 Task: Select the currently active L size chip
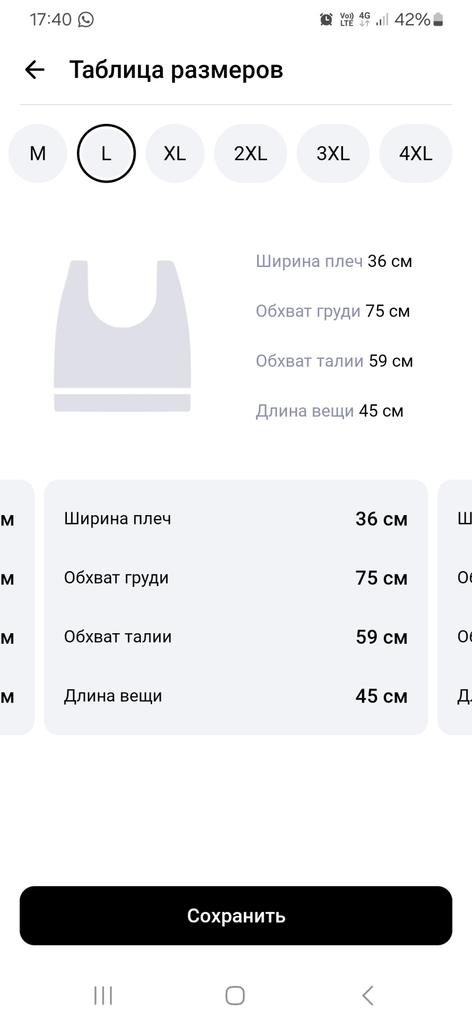(106, 153)
